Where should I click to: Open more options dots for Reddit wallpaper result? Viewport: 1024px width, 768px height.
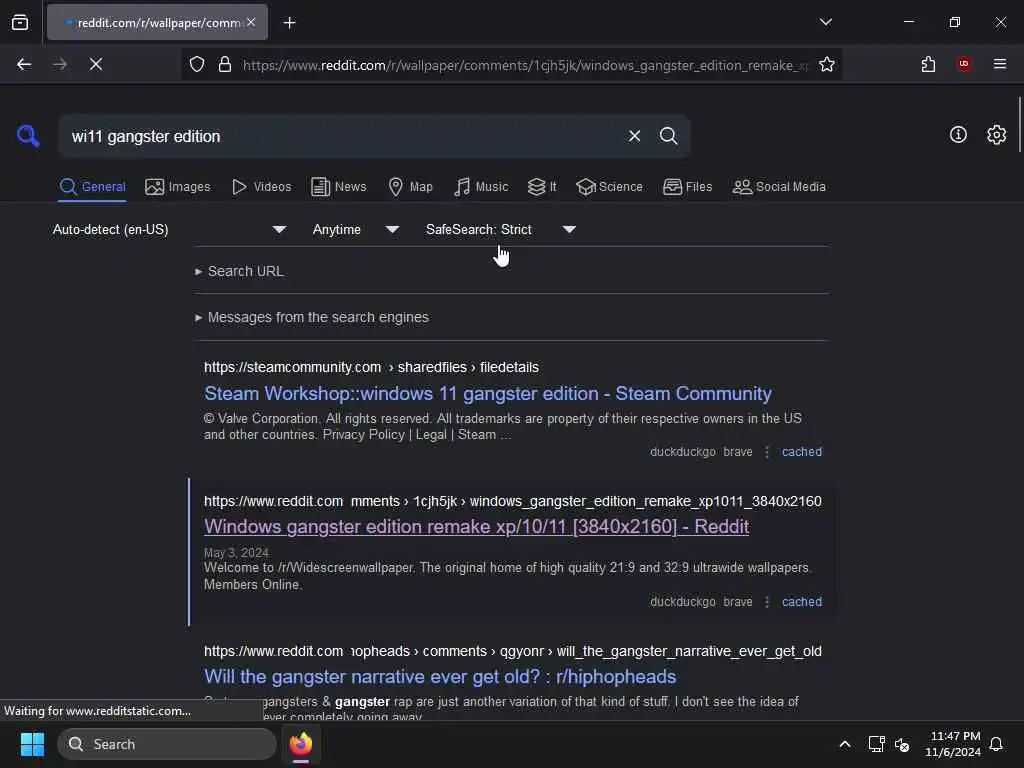[767, 602]
